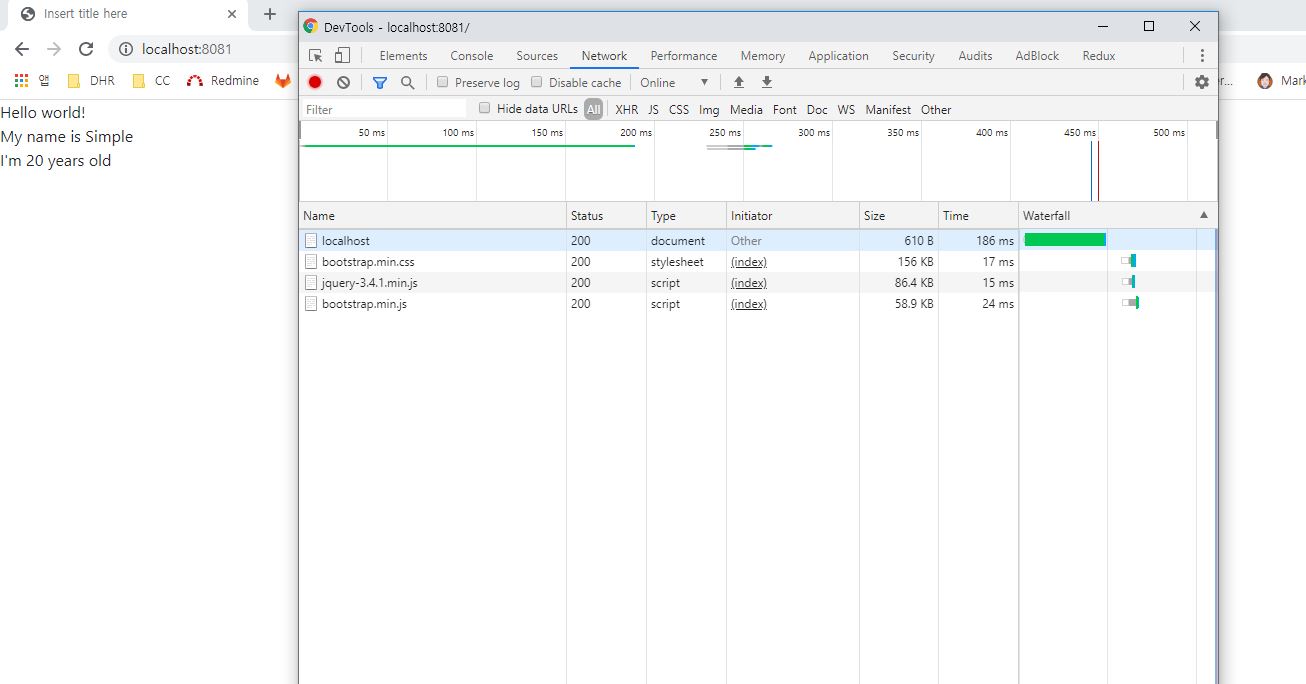Screen dimensions: 1306x684
Task: Focus the network Filter input field
Action: [384, 109]
